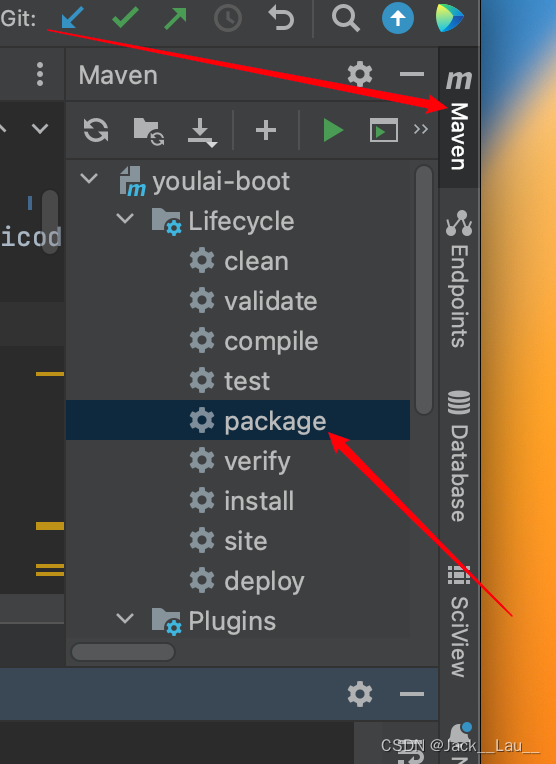Click the Maven panel horizontal scrollbar
The height and width of the screenshot is (764, 556).
pos(123,652)
